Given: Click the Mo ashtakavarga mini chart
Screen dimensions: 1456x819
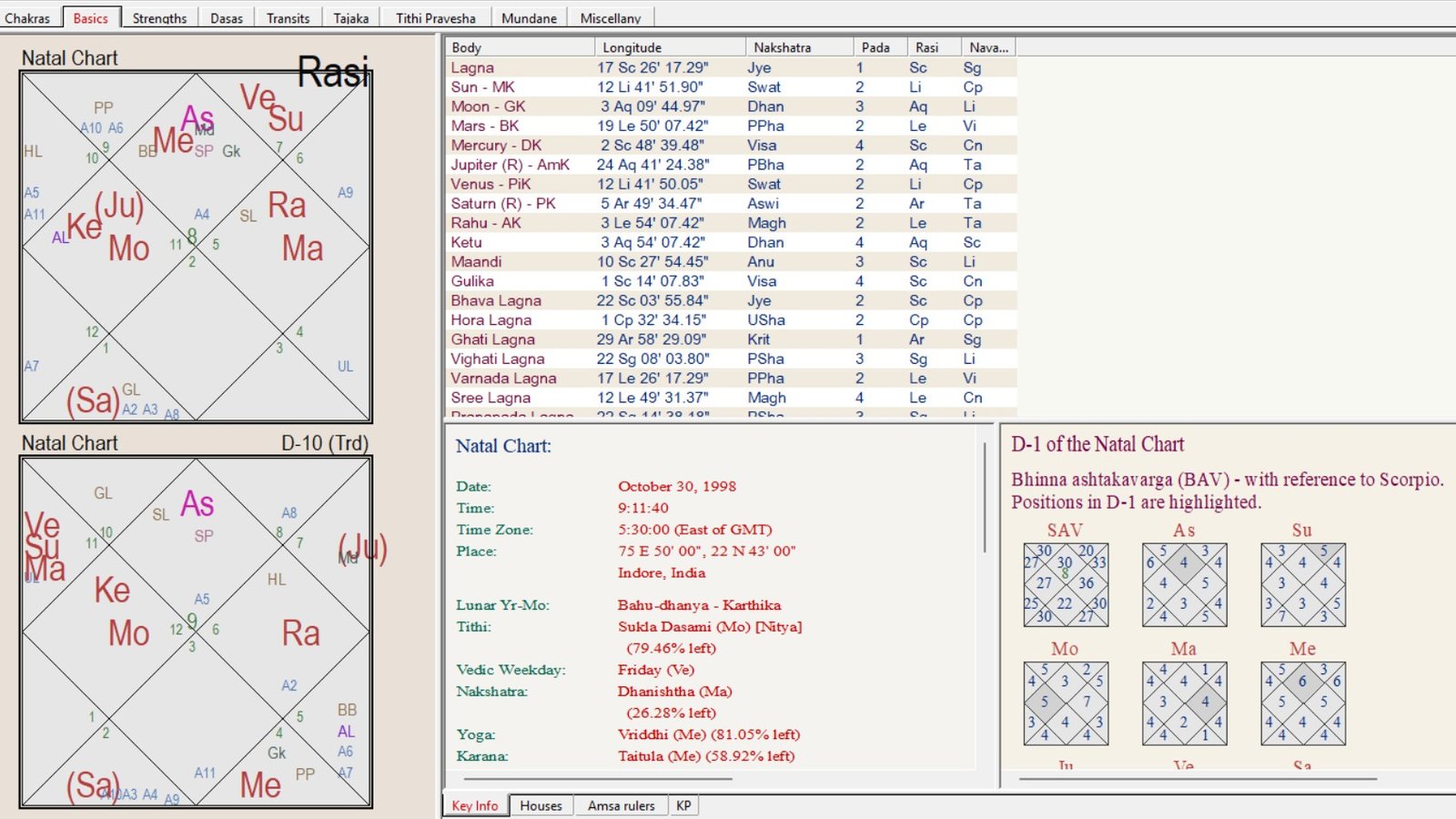Looking at the screenshot, I should click(x=1066, y=703).
